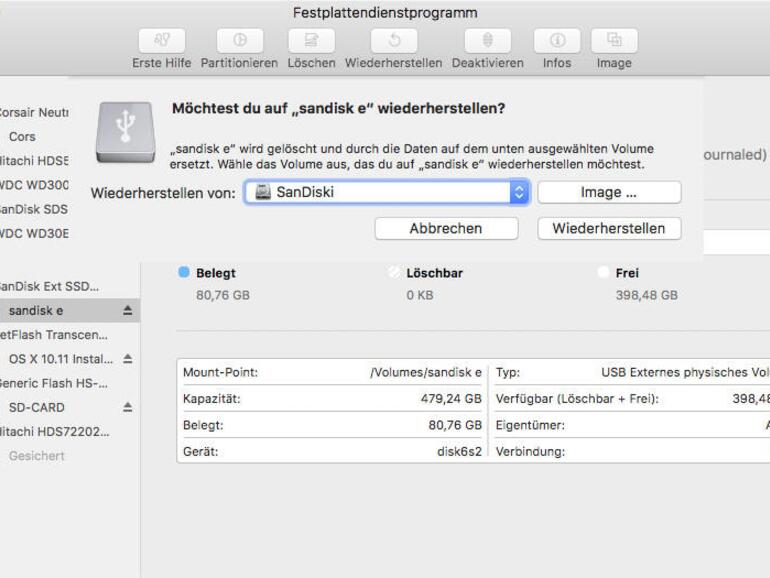The height and width of the screenshot is (578, 770).
Task: Click the 80,76 GB value under Belegt legend
Action: tap(223, 295)
